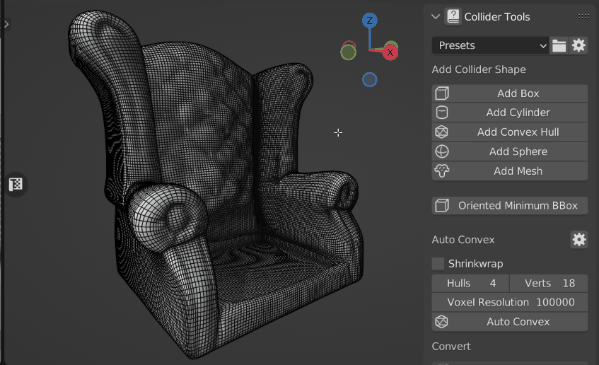Viewport: 599px width, 365px height.
Task: Expand the left toolbar with arrow
Action: (x=6, y=24)
